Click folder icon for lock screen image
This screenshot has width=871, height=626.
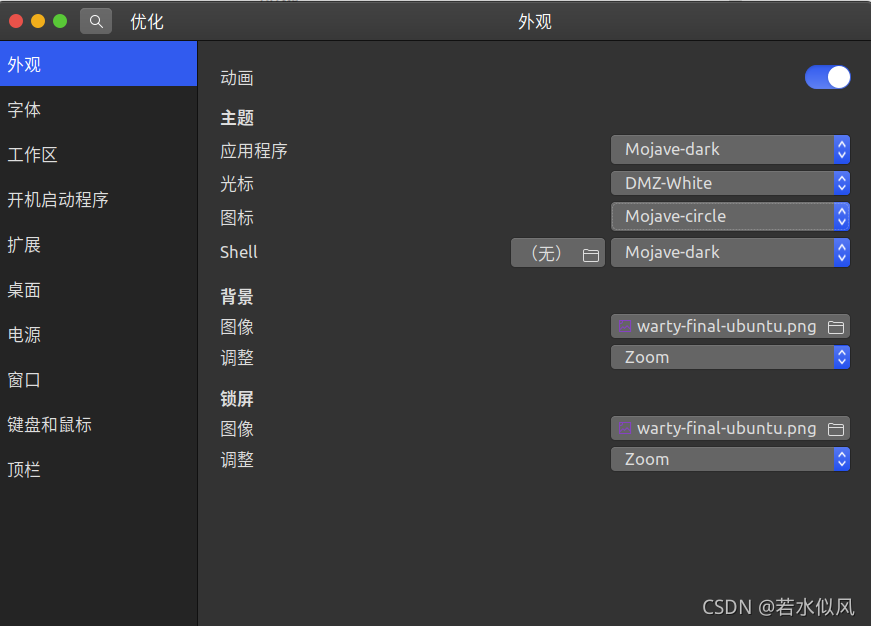(836, 429)
